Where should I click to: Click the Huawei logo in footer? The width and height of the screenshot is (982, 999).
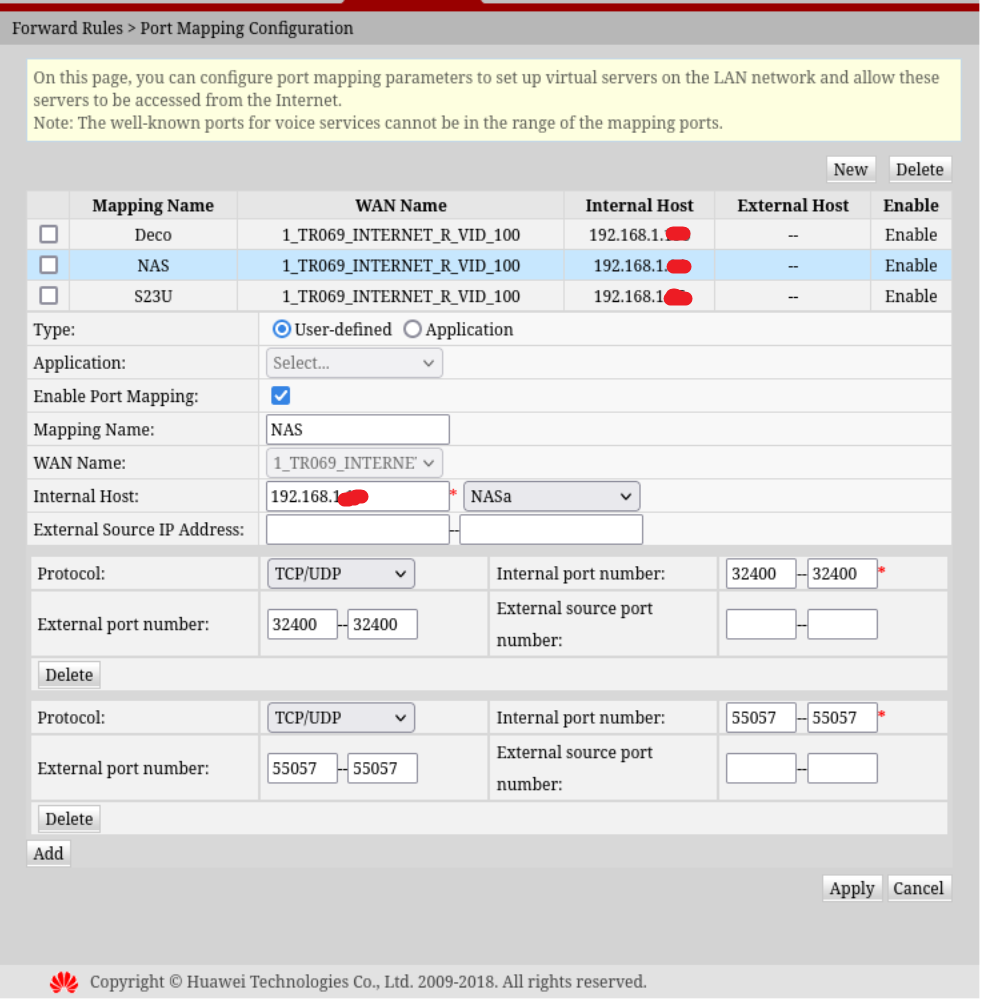coord(64,983)
